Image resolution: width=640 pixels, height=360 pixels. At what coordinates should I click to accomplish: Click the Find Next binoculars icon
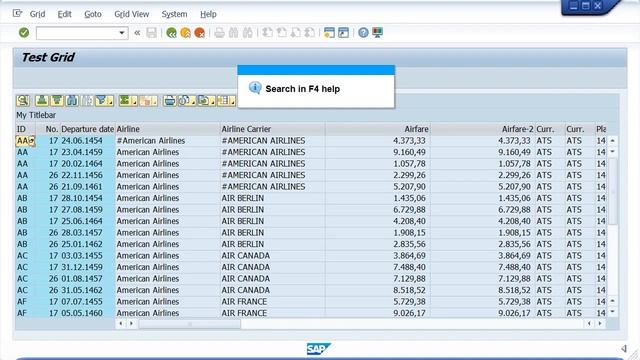click(247, 33)
